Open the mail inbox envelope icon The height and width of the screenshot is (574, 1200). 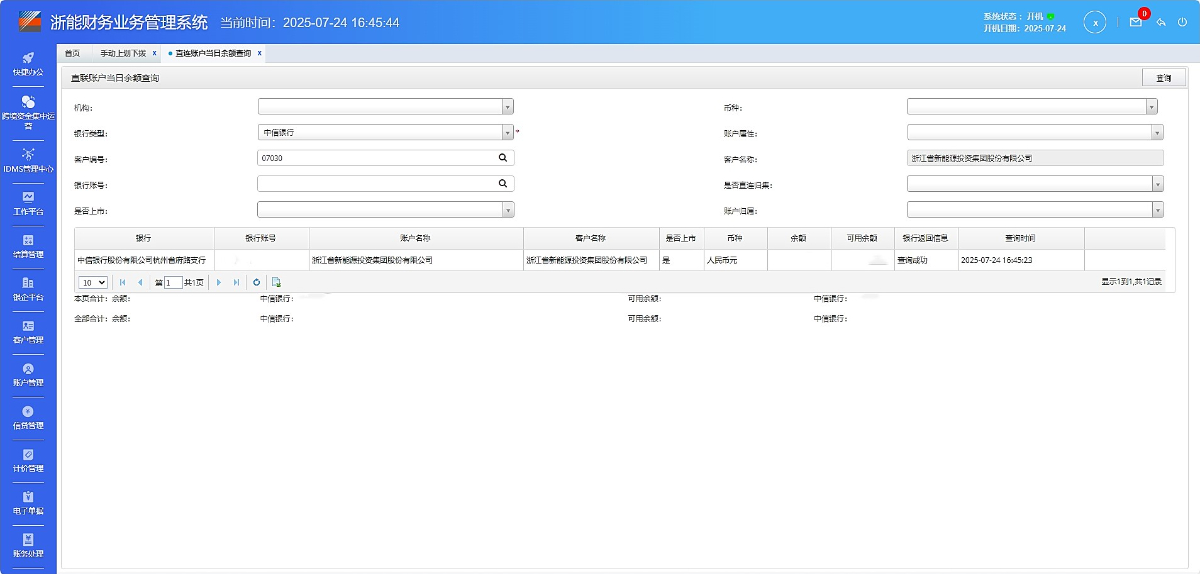click(1135, 22)
